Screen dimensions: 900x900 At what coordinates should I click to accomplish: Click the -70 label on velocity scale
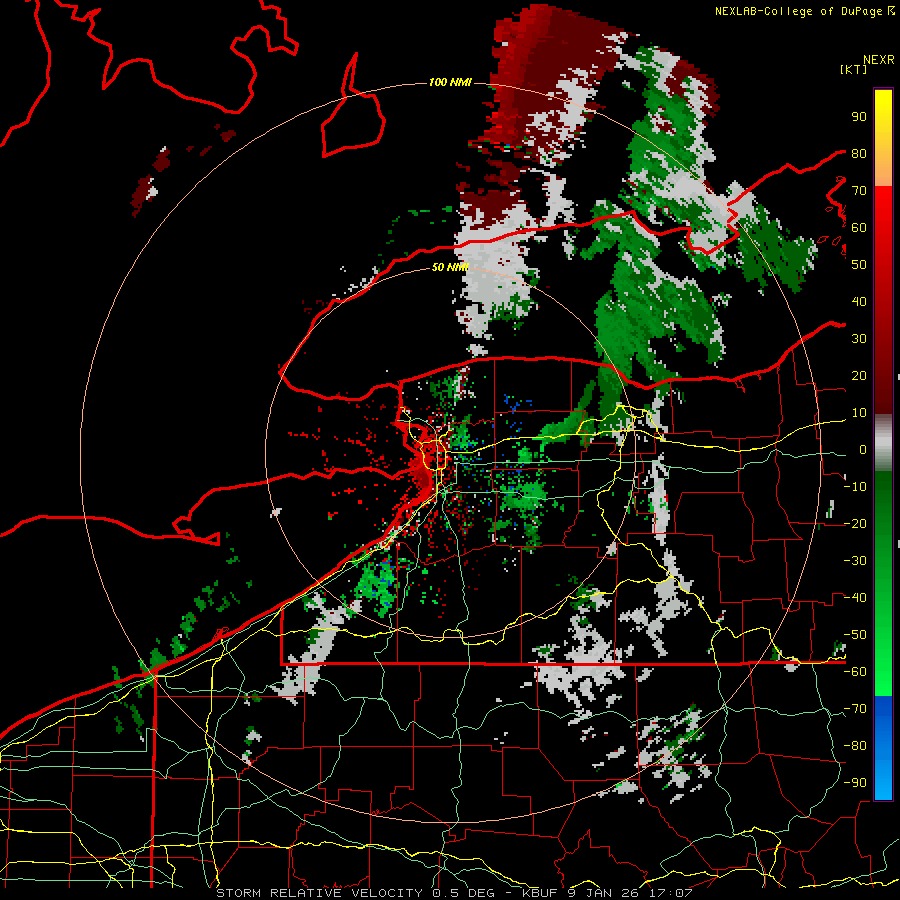855,709
